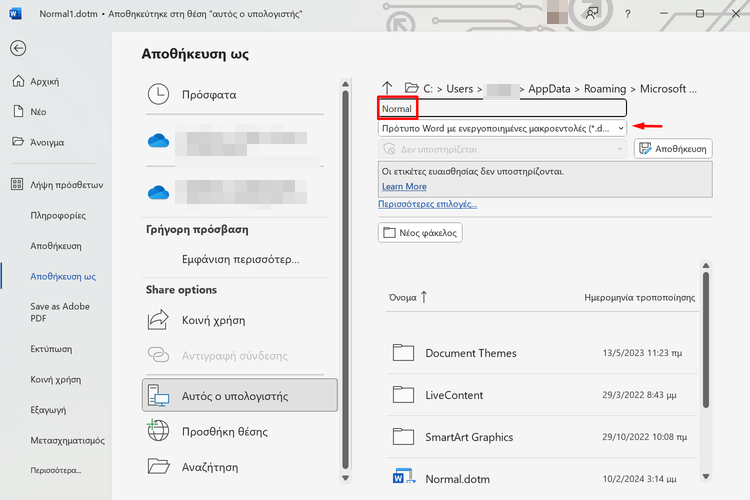Click the Learn More link

404,187
